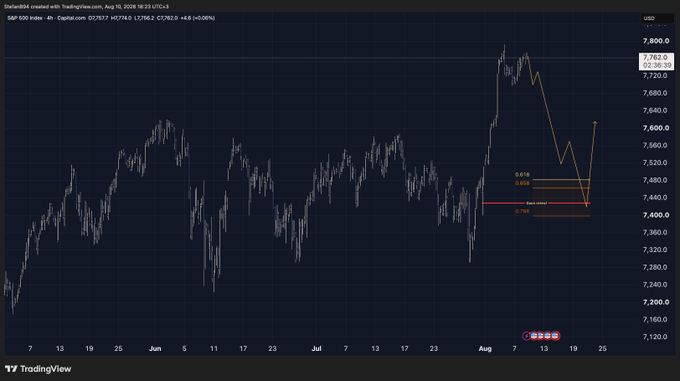Click the 7,120.0 price axis label
Screen dimensions: 680x381
tap(655, 337)
